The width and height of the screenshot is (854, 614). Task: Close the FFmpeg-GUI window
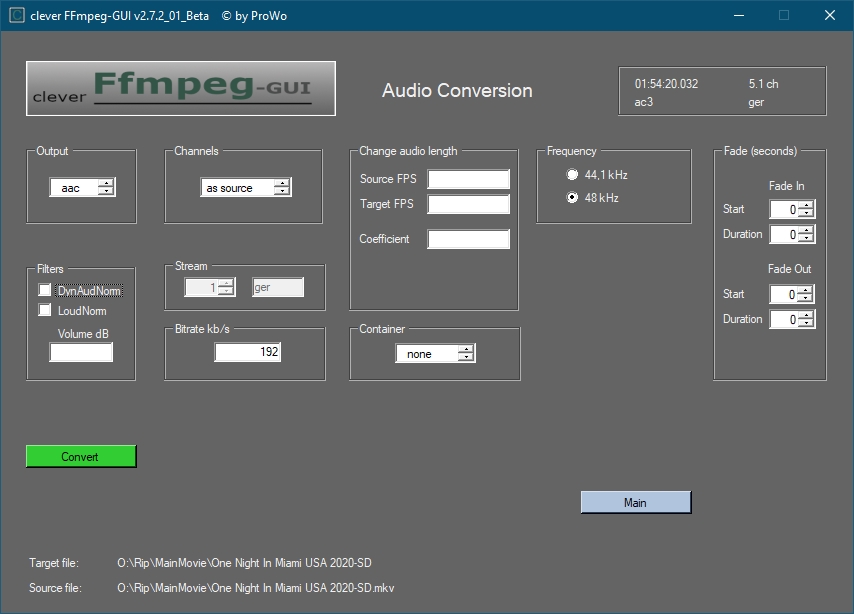coord(829,15)
